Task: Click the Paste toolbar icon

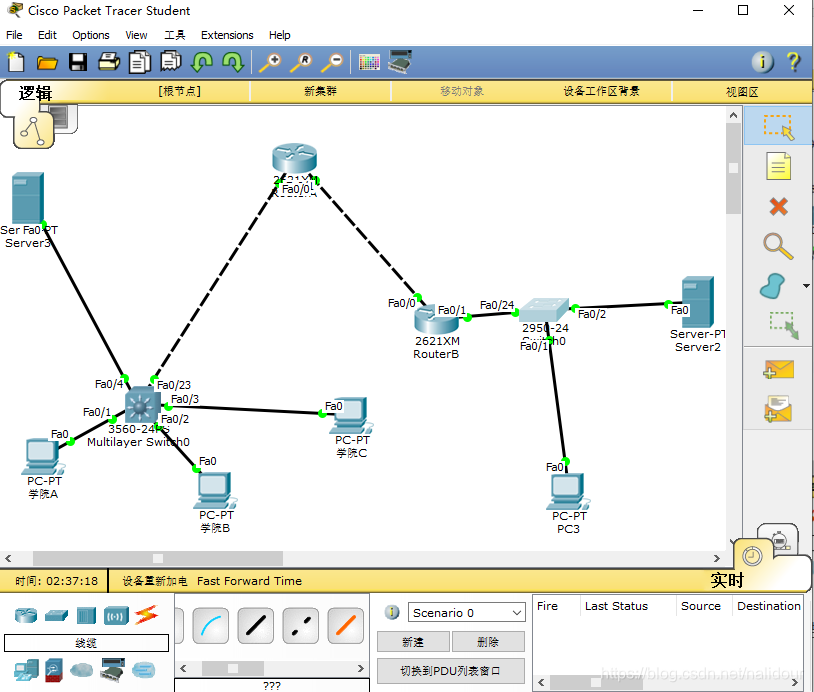Action: (x=171, y=61)
